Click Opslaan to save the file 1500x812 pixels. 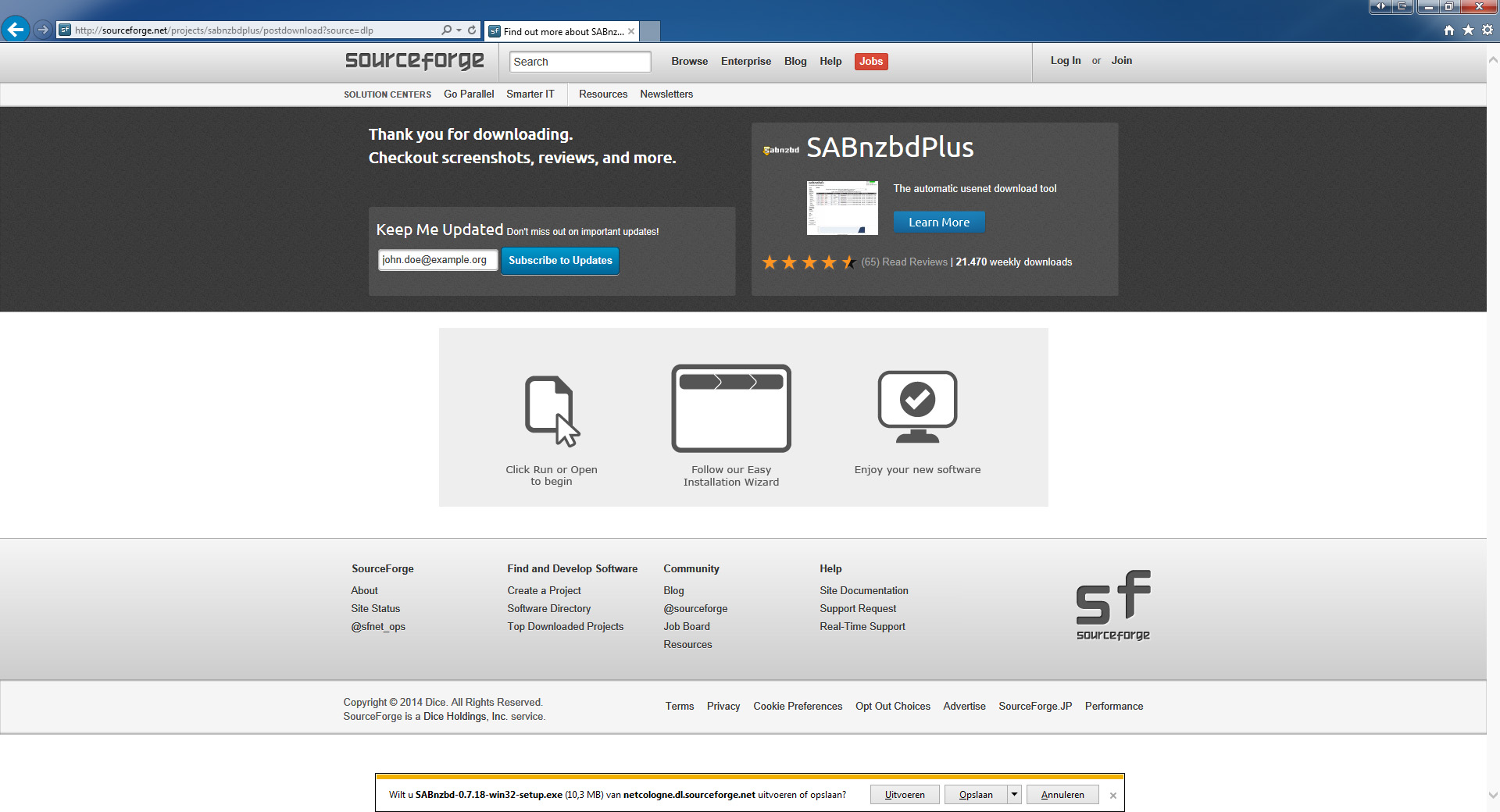(x=976, y=795)
